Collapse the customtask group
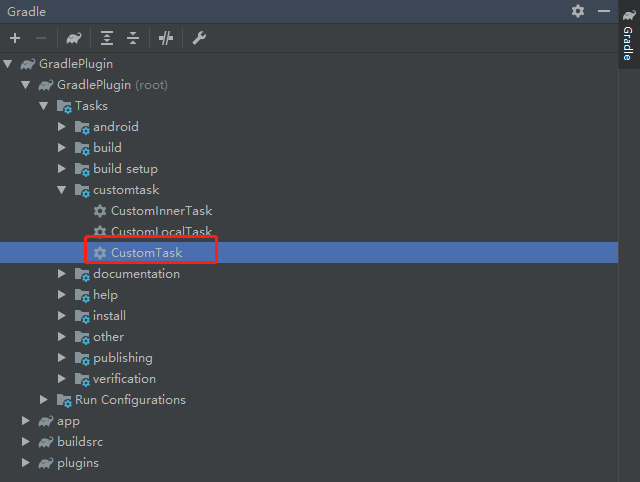 [x=62, y=190]
